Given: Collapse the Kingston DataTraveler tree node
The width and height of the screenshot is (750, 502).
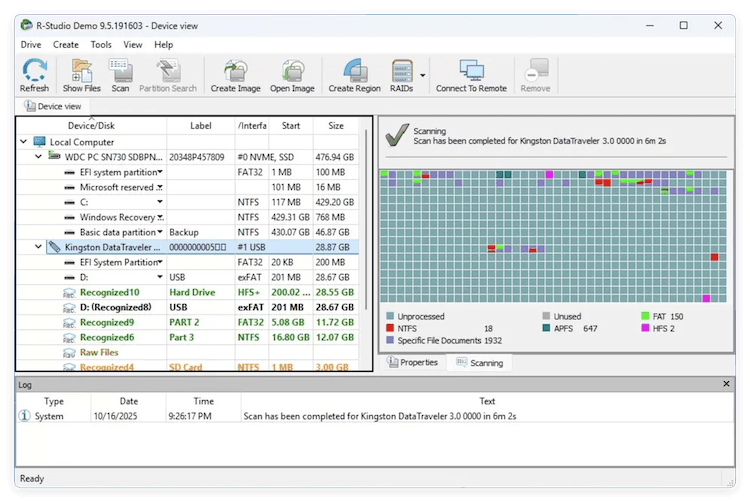Looking at the screenshot, I should [38, 246].
